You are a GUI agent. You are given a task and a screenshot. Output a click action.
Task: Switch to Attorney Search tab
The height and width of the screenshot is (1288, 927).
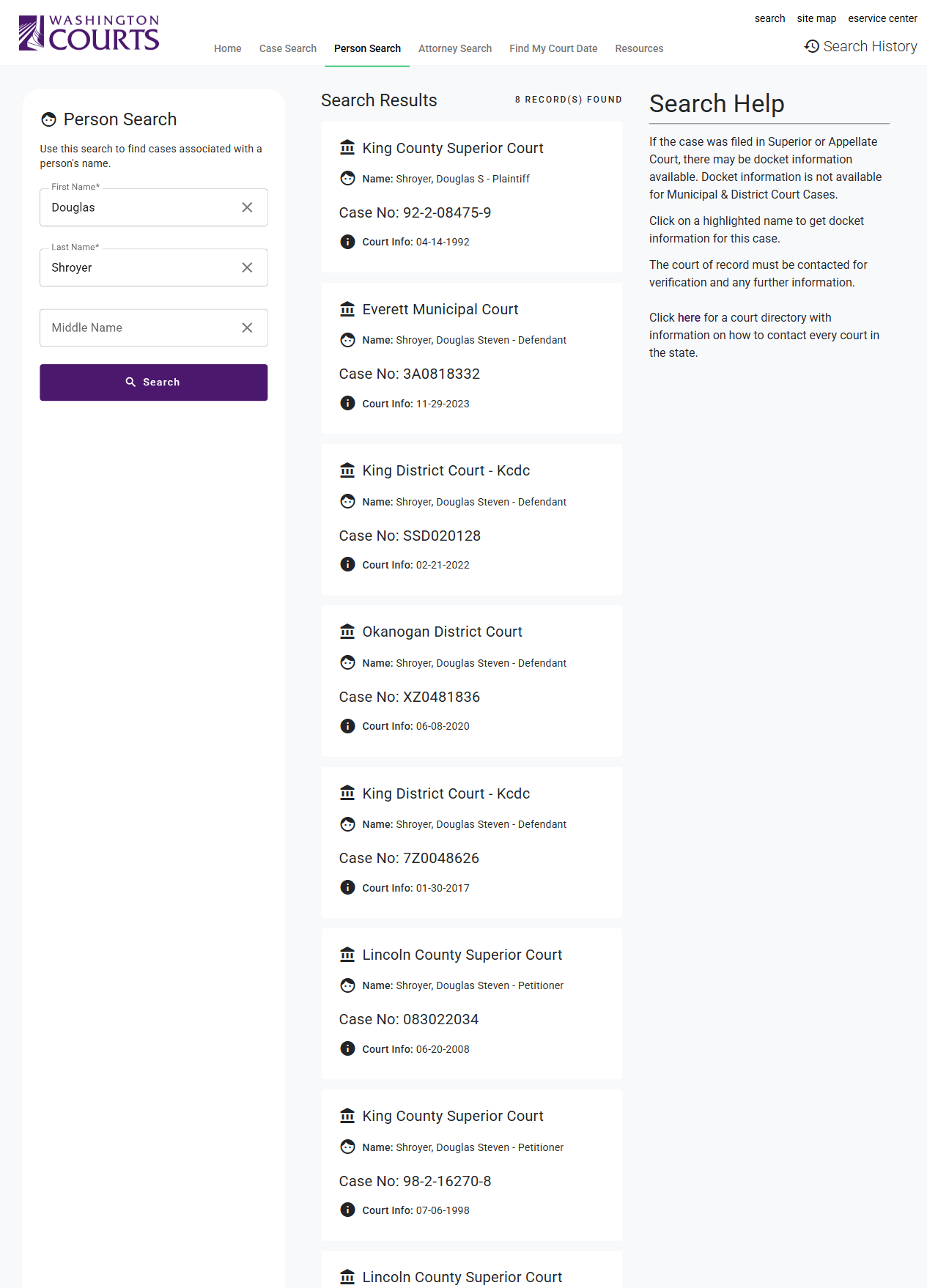point(455,48)
